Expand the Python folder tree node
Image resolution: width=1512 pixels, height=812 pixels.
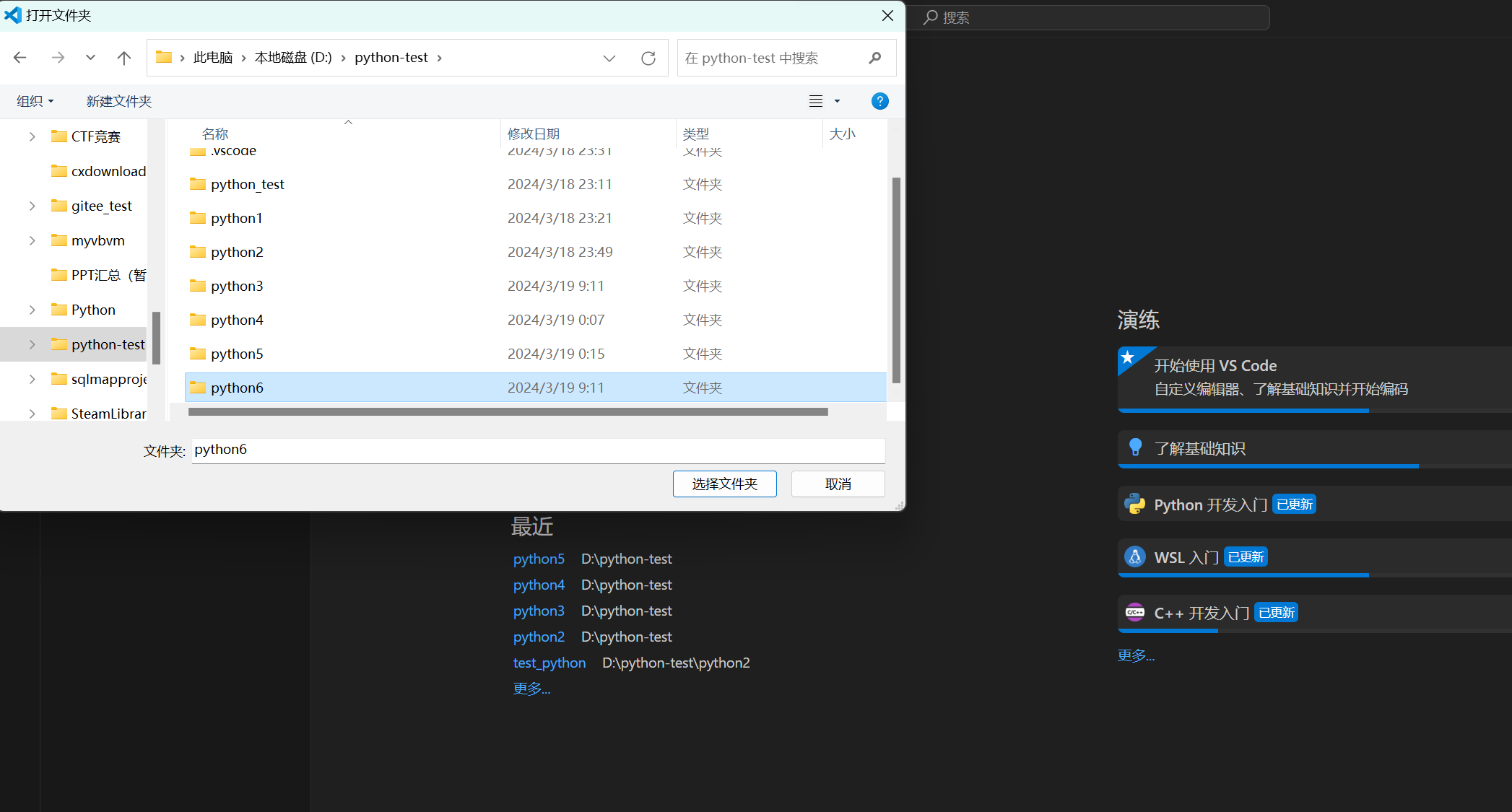point(32,310)
